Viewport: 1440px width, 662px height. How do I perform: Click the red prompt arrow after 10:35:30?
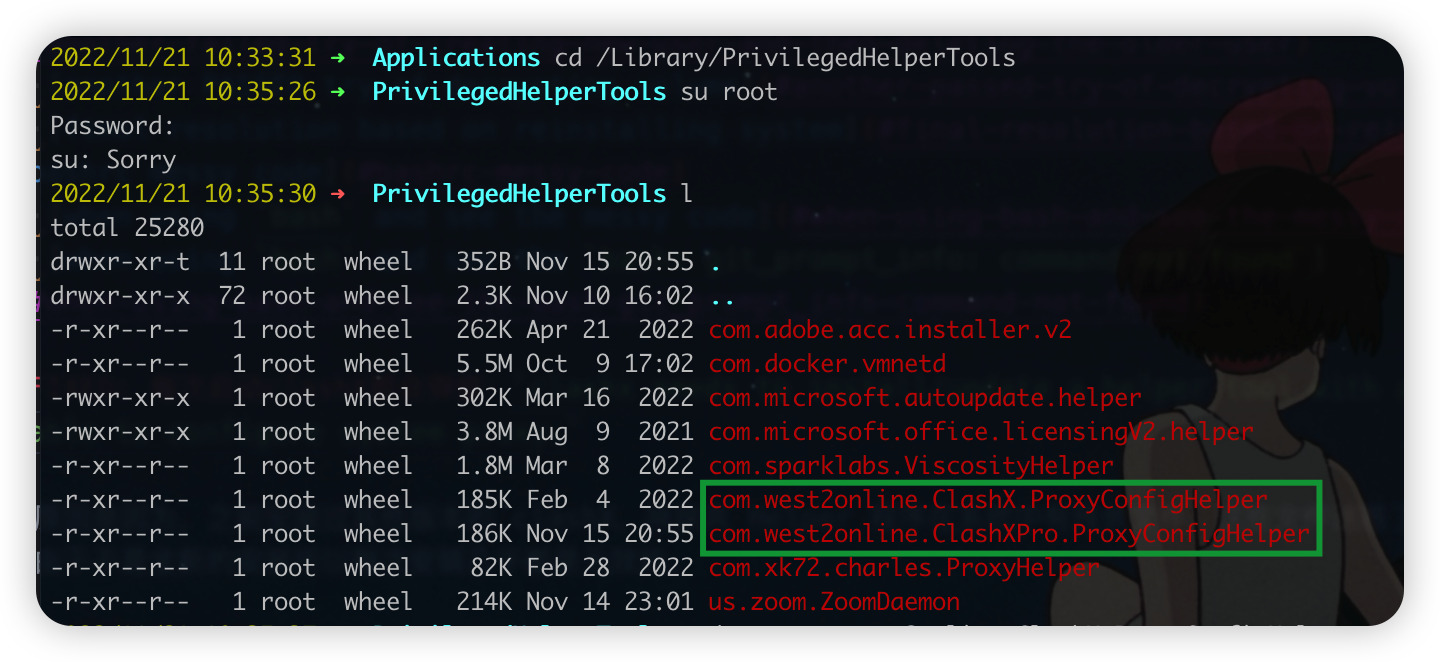point(338,194)
